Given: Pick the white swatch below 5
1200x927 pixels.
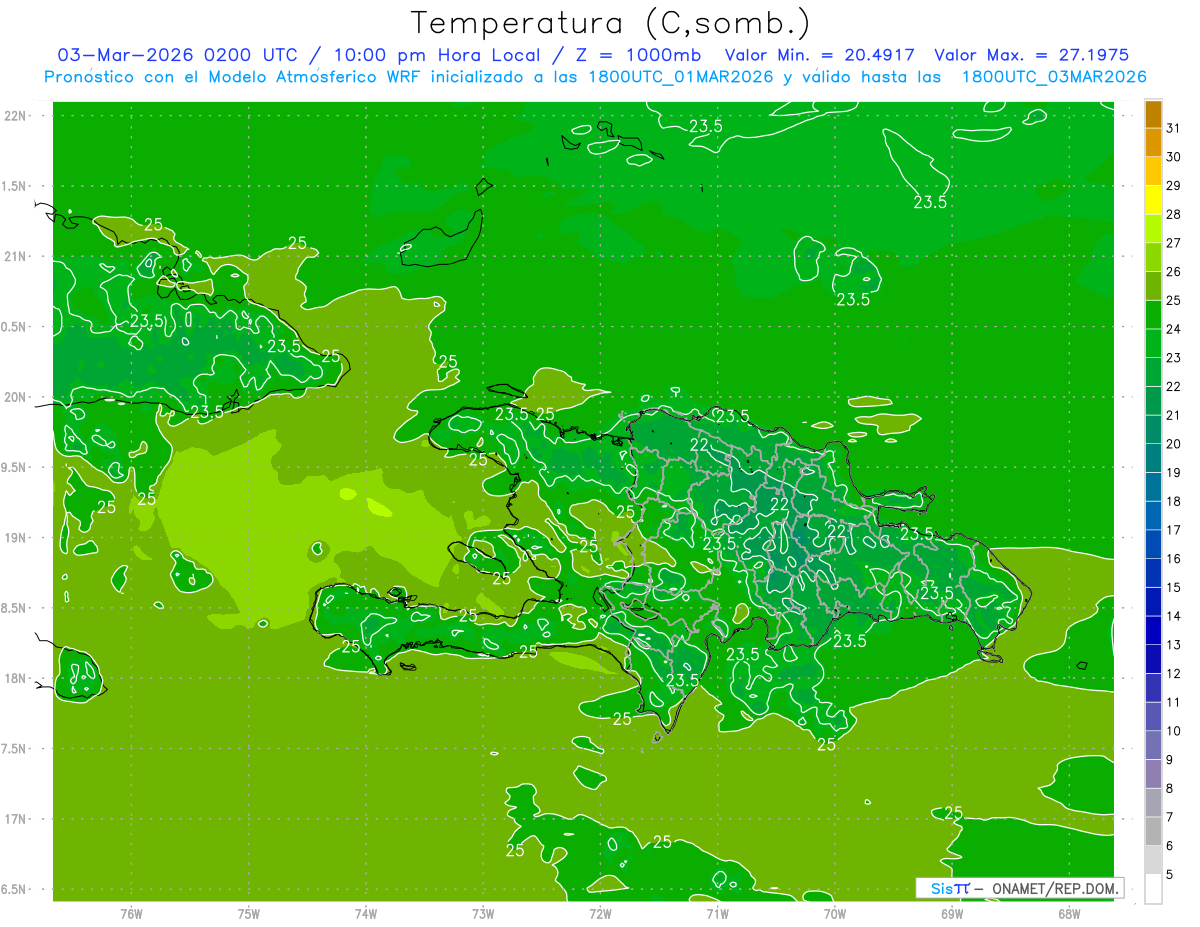Looking at the screenshot, I should pyautogui.click(x=1153, y=888).
